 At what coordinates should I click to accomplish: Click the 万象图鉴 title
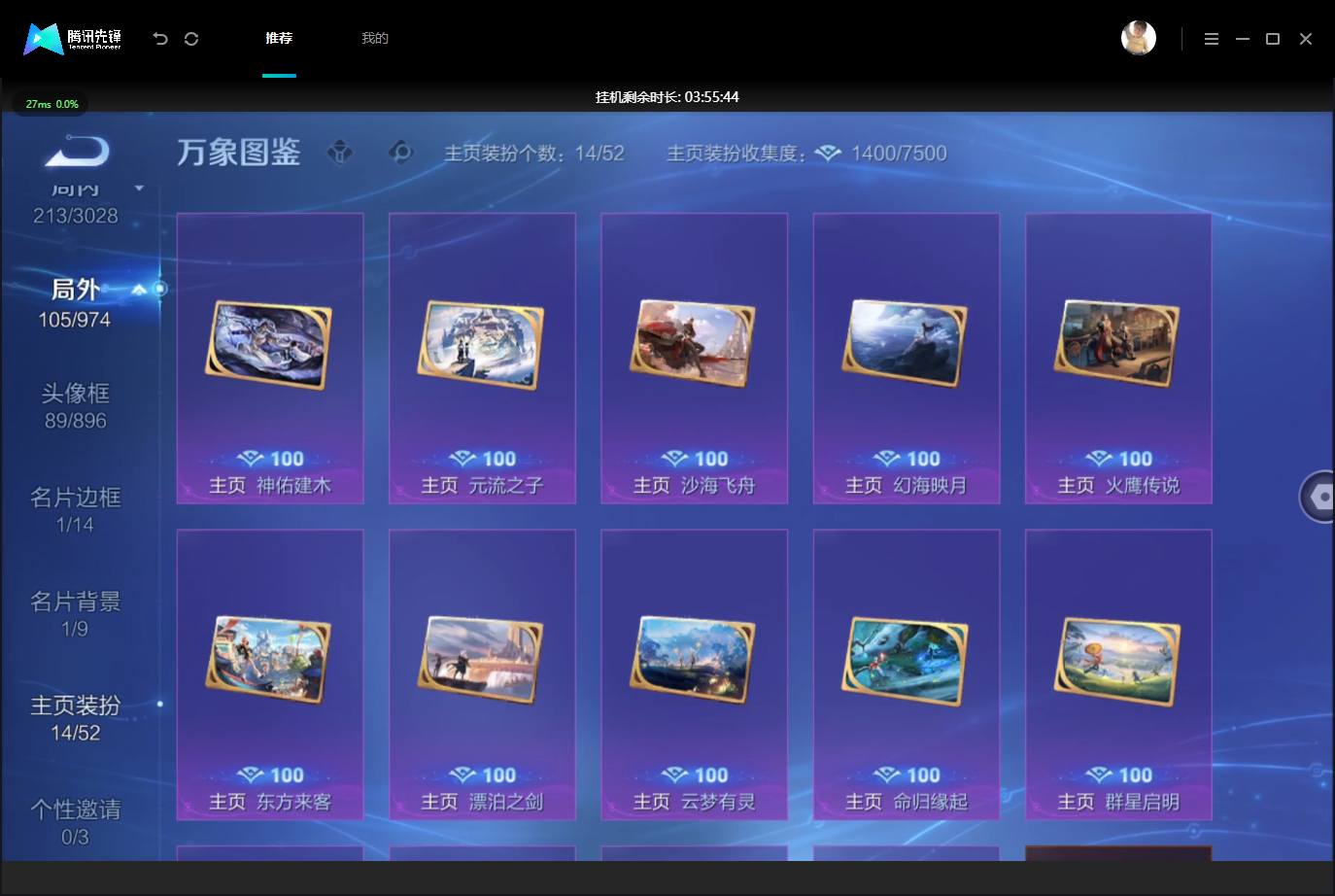pos(239,153)
